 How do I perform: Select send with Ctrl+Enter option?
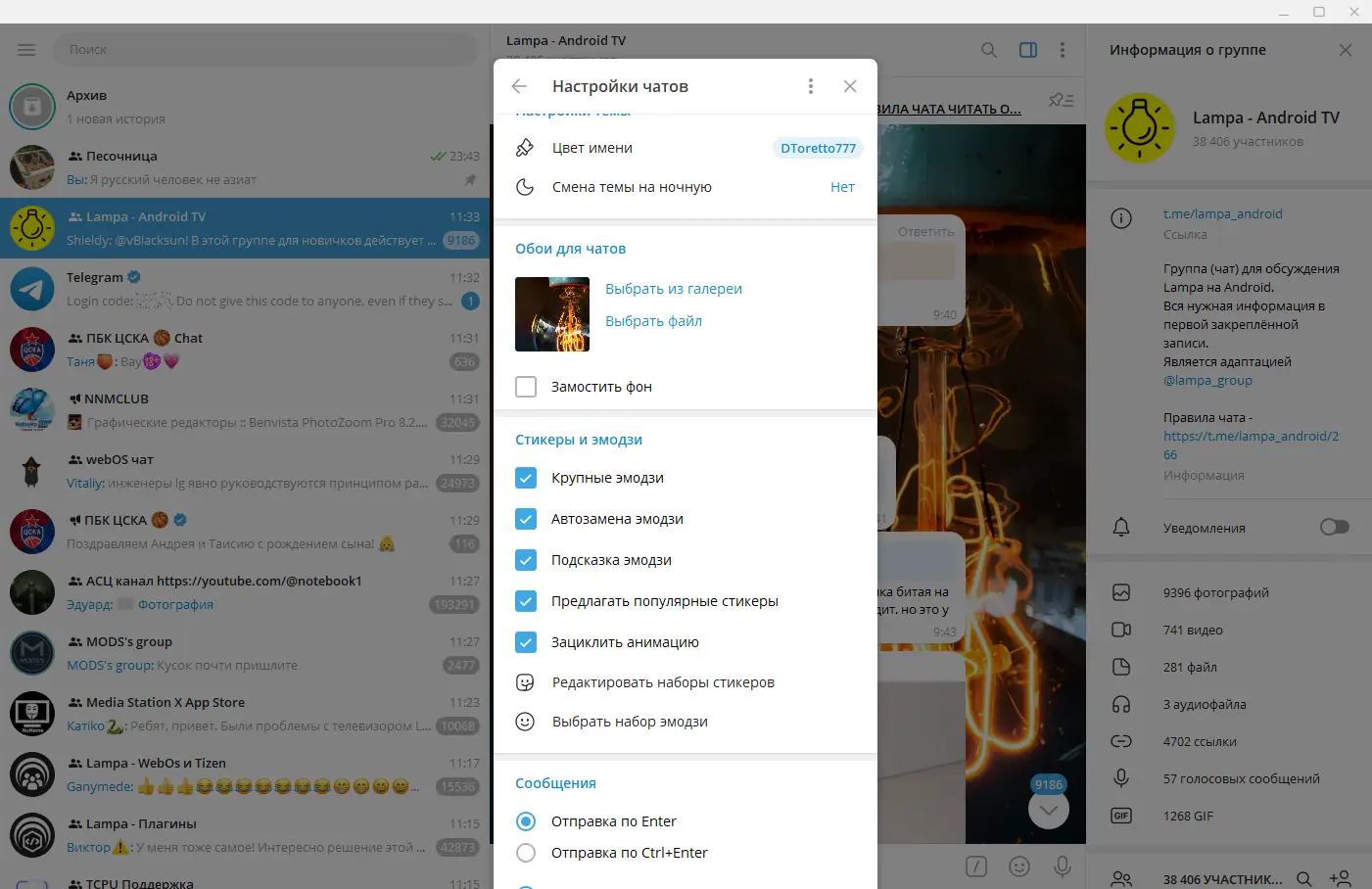click(x=526, y=853)
